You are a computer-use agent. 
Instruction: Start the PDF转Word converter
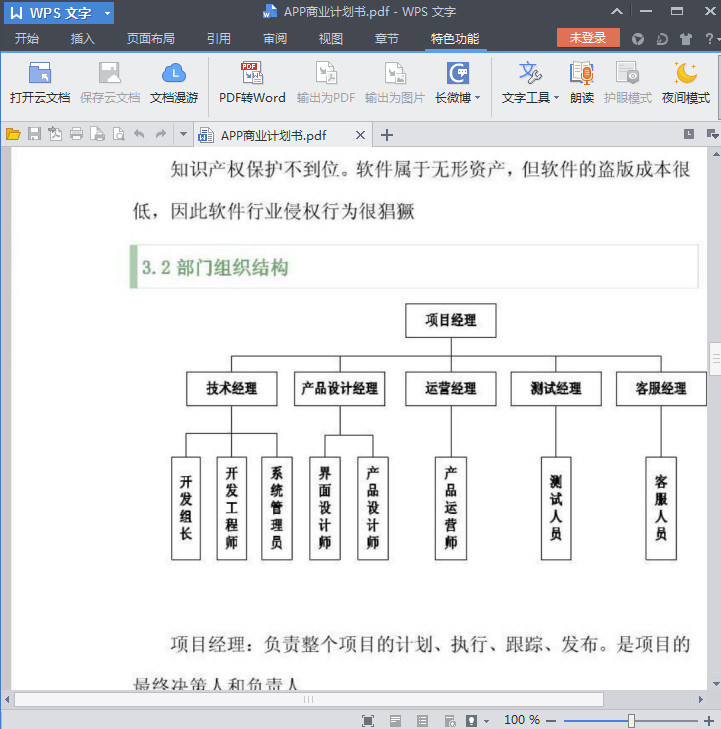[x=252, y=83]
